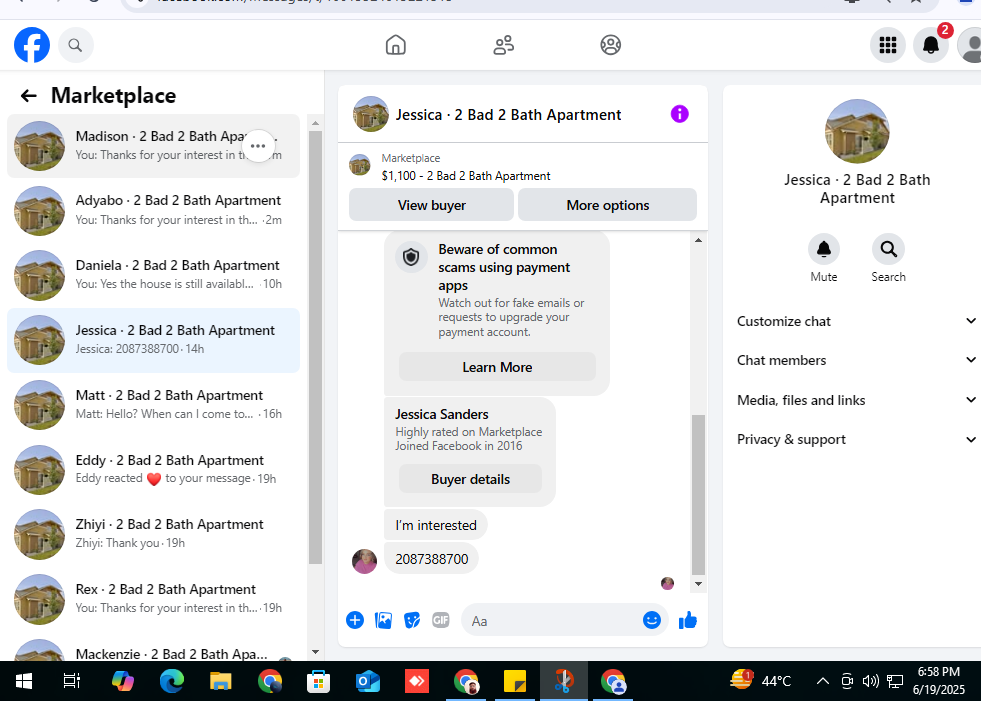Click the 2087388700 message bubble
Screen dimensions: 981x701
pyautogui.click(x=432, y=559)
